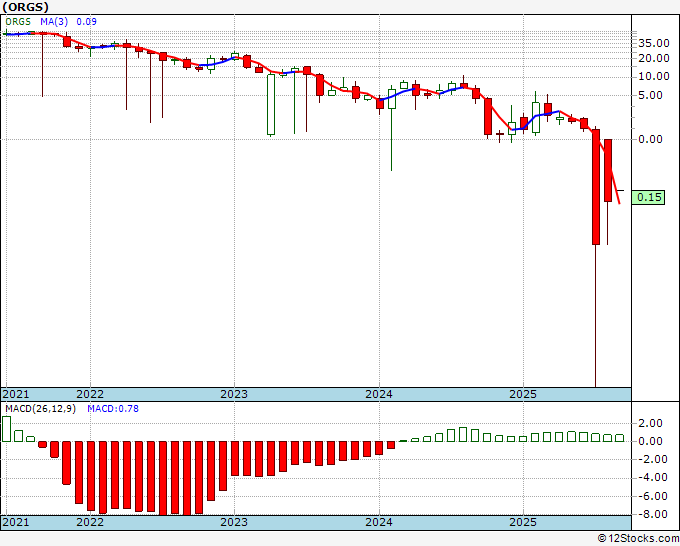Screen dimensions: 680x546
Task: Click the tallest red candlestick in 2025
Action: [596, 187]
